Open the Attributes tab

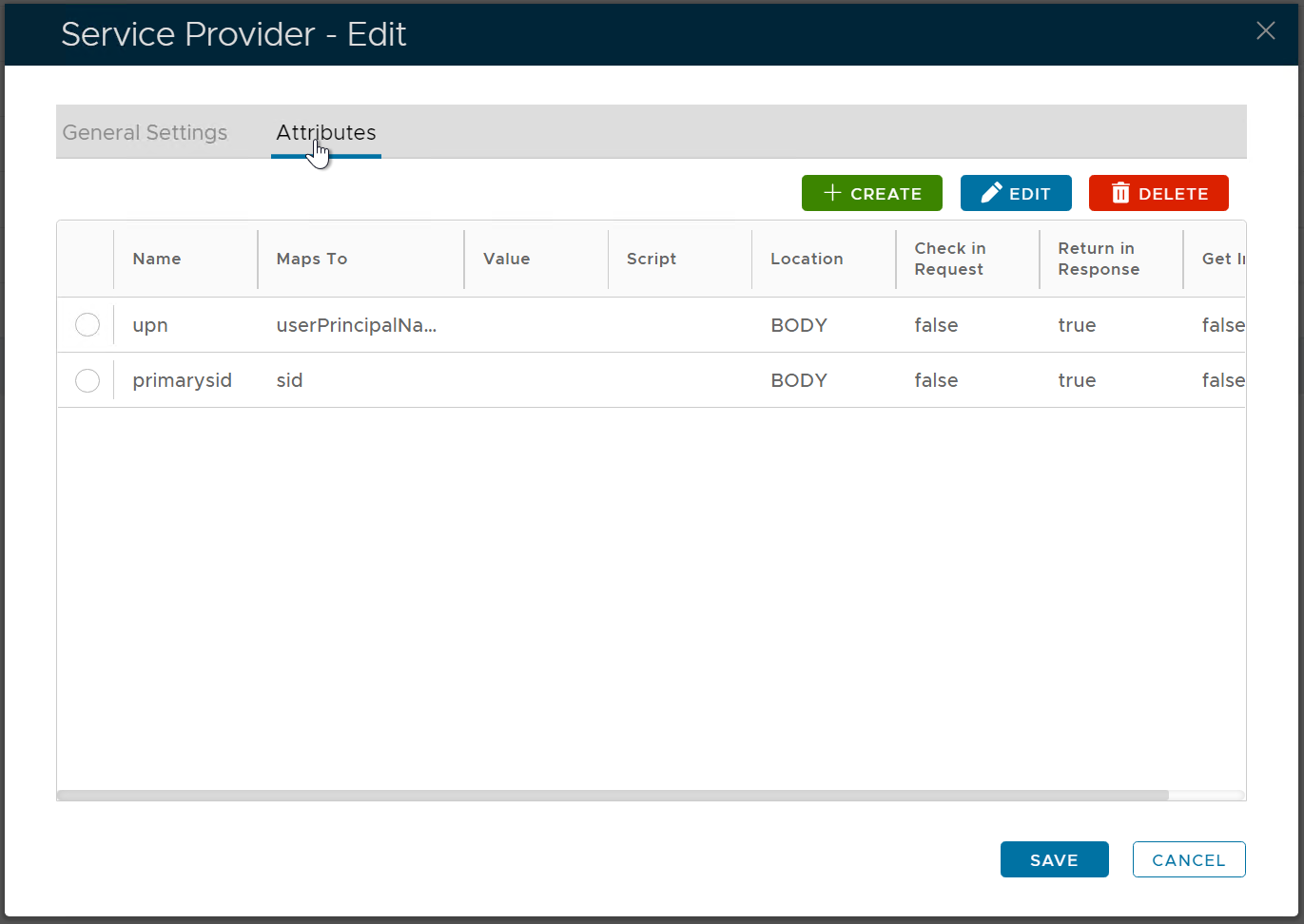pos(326,133)
